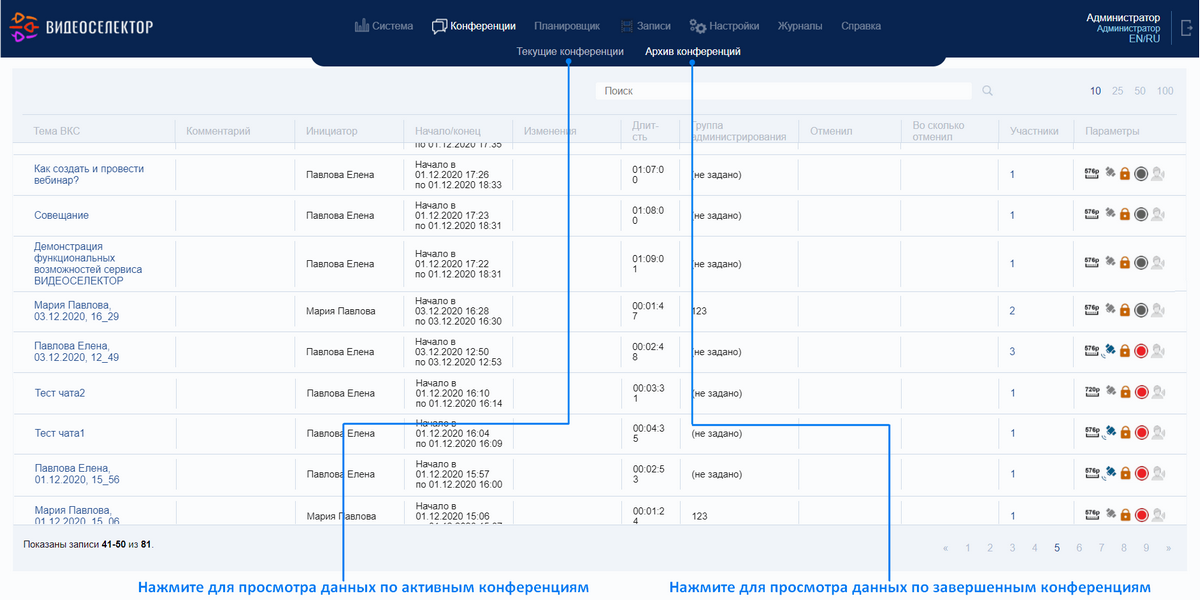Go to pagination page 4
This screenshot has width=1200, height=600.
tap(1035, 548)
